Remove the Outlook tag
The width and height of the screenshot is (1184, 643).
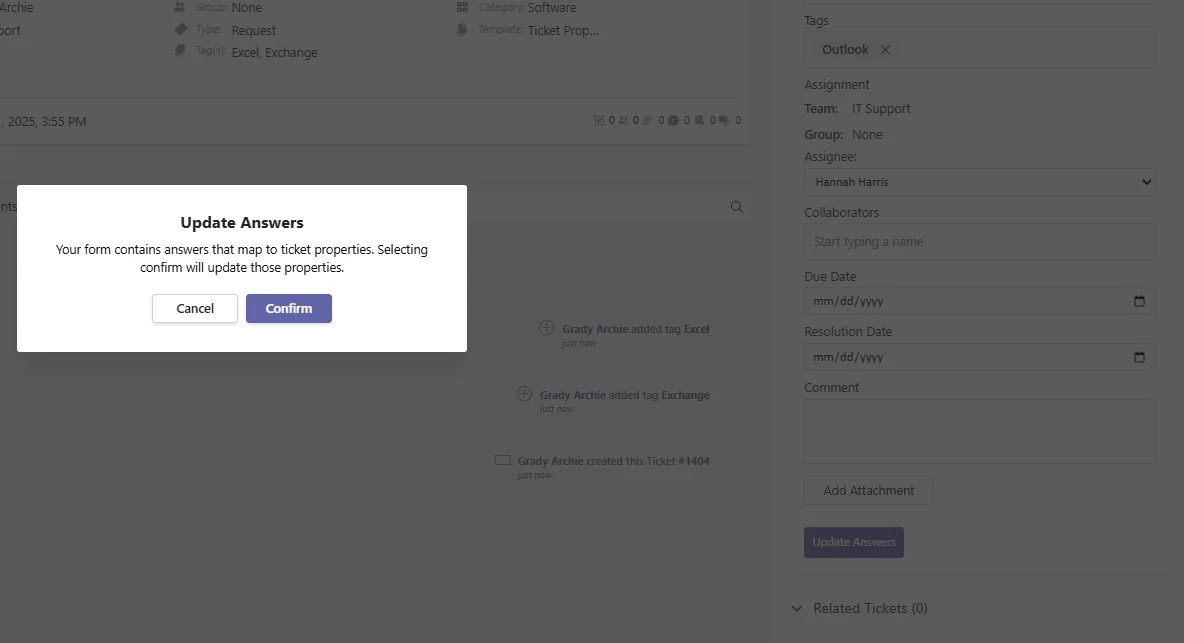[x=886, y=49]
